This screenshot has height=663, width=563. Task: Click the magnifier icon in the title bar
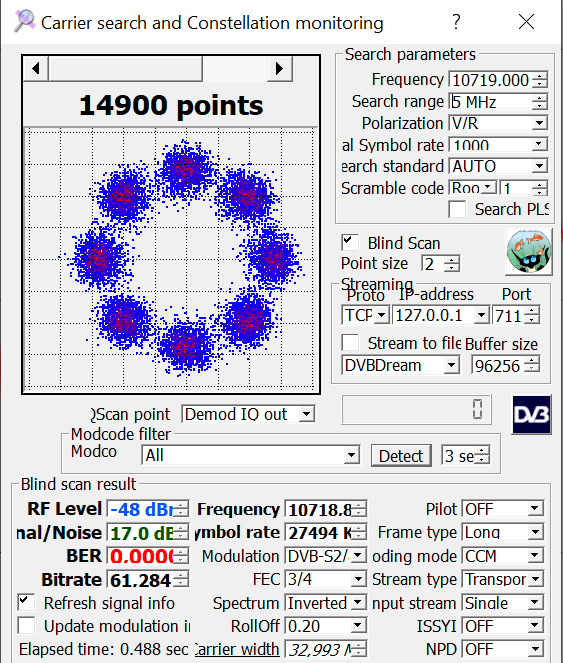coord(25,21)
